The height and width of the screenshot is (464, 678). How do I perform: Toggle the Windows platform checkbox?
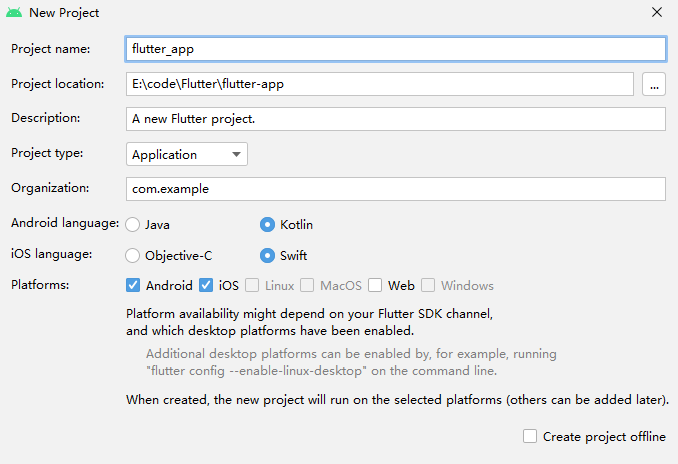coord(428,285)
